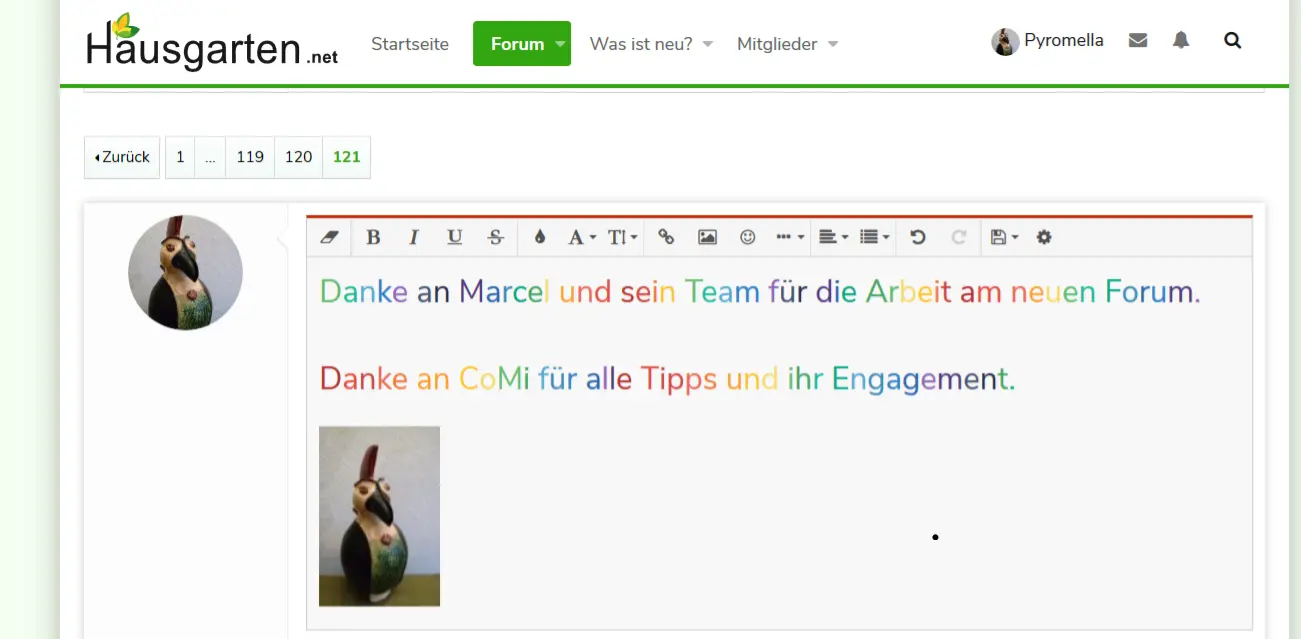Open the Mitglieder menu
Viewport: 1301px width, 639px height.
pyautogui.click(x=778, y=43)
